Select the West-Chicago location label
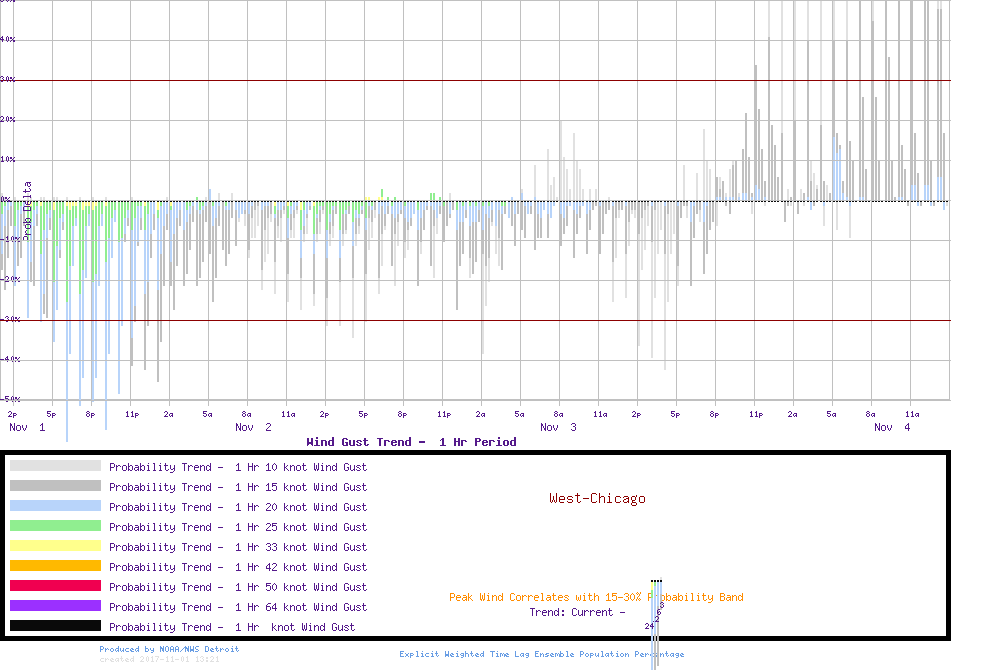 [x=597, y=498]
